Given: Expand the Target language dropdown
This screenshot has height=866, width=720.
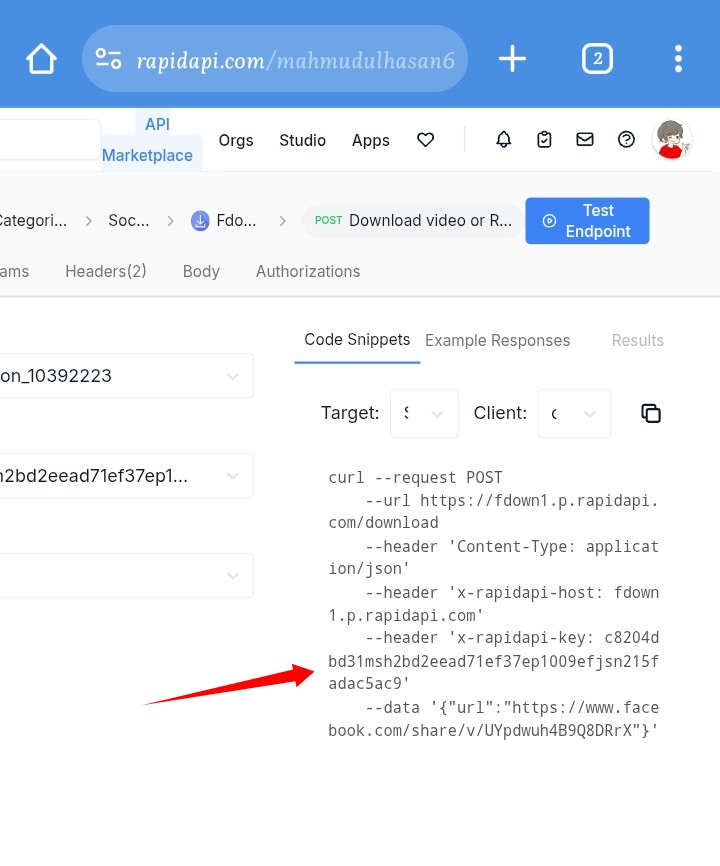Looking at the screenshot, I should point(424,413).
